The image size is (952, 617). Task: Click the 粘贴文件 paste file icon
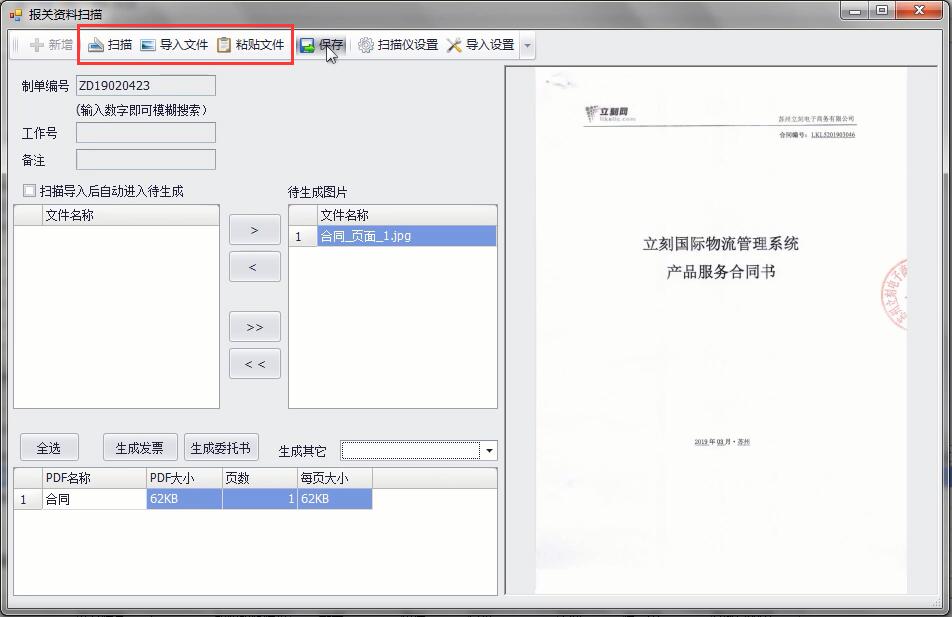pyautogui.click(x=224, y=45)
